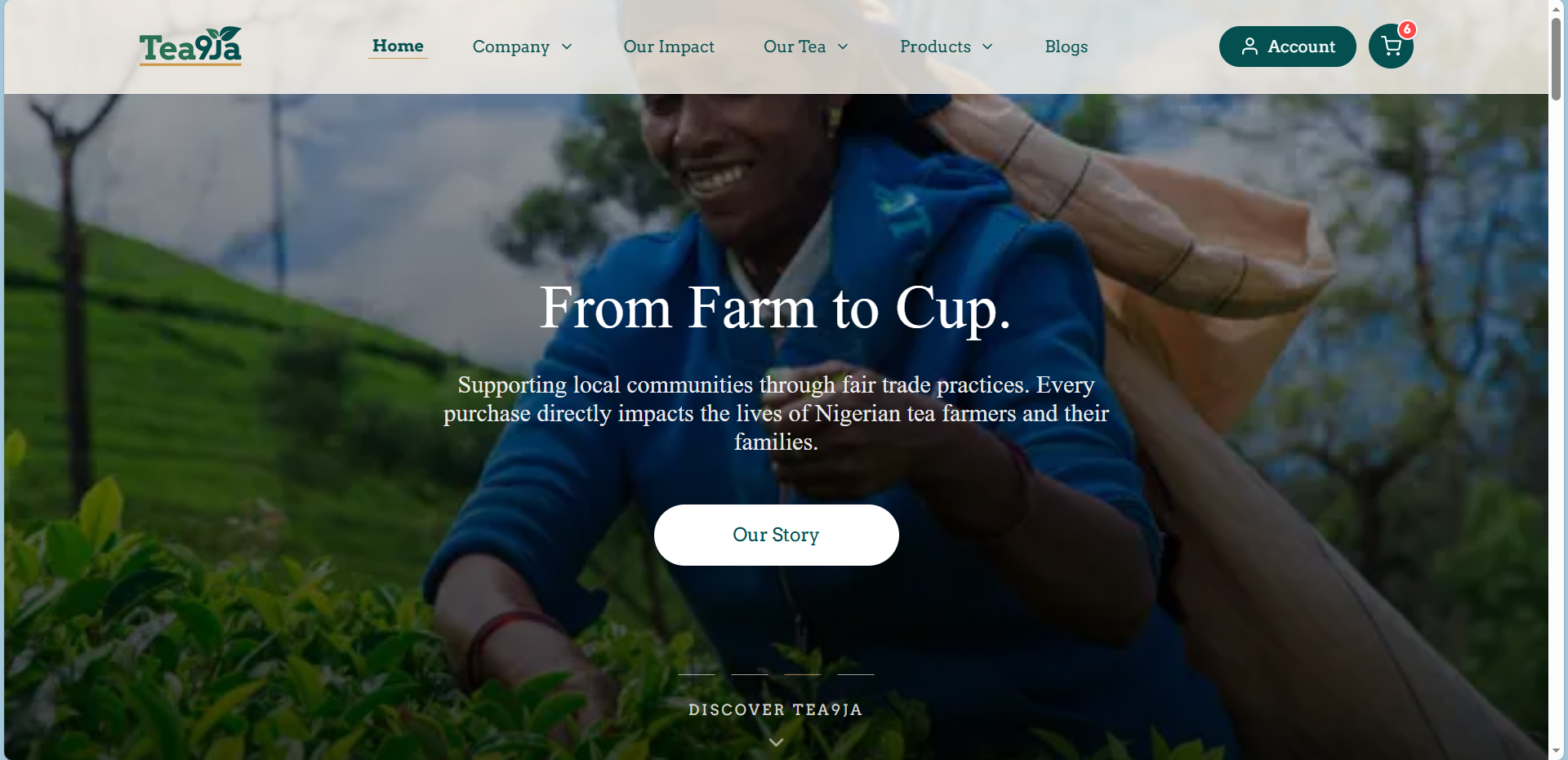Click the down chevron below Discover Tea9ja
This screenshot has width=1568, height=760.
click(776, 742)
